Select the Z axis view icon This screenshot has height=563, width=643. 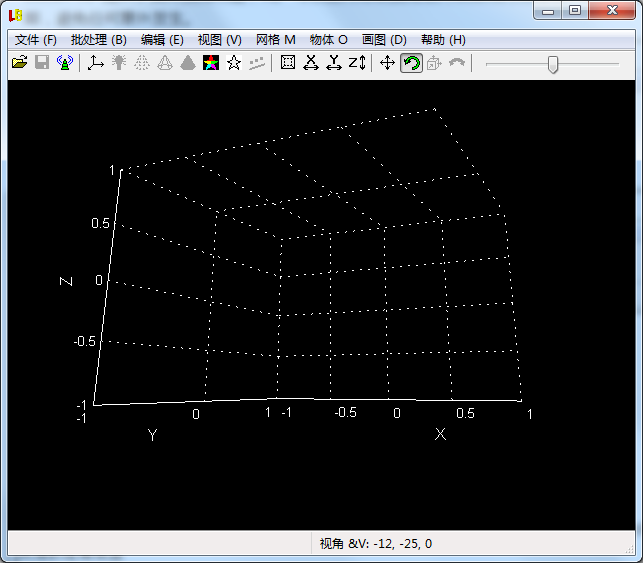[x=357, y=63]
